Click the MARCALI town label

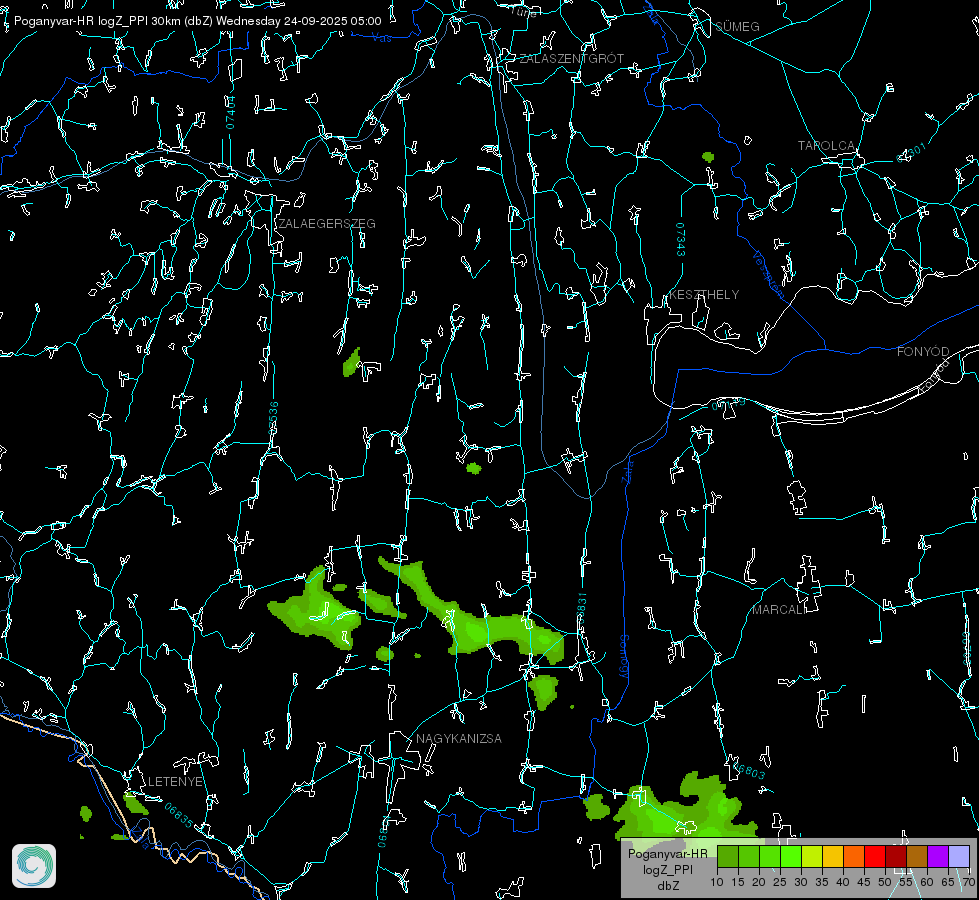coord(778,610)
